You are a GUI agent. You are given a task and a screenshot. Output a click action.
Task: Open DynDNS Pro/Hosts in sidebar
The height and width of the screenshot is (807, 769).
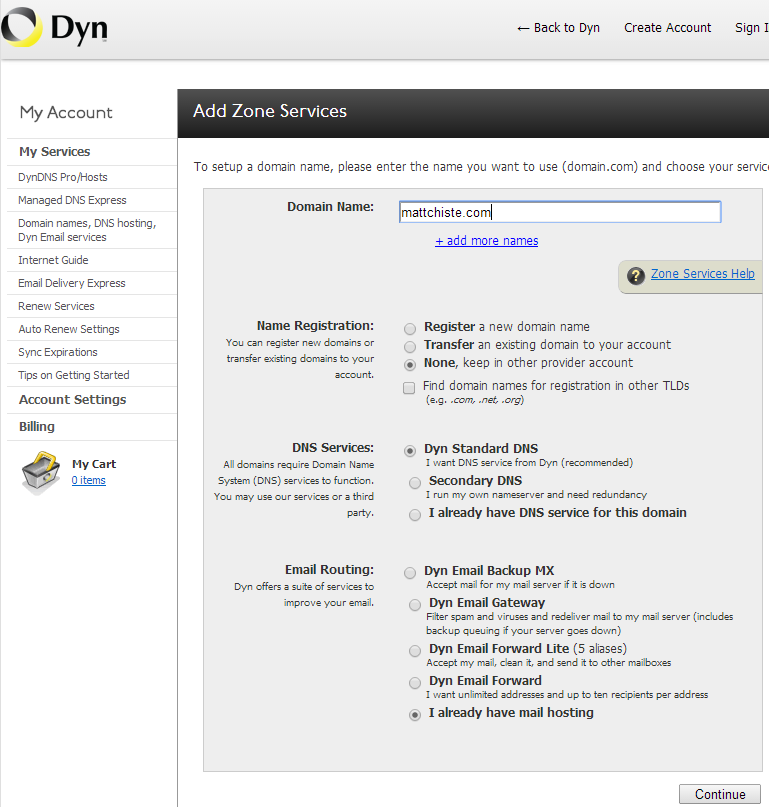63,177
